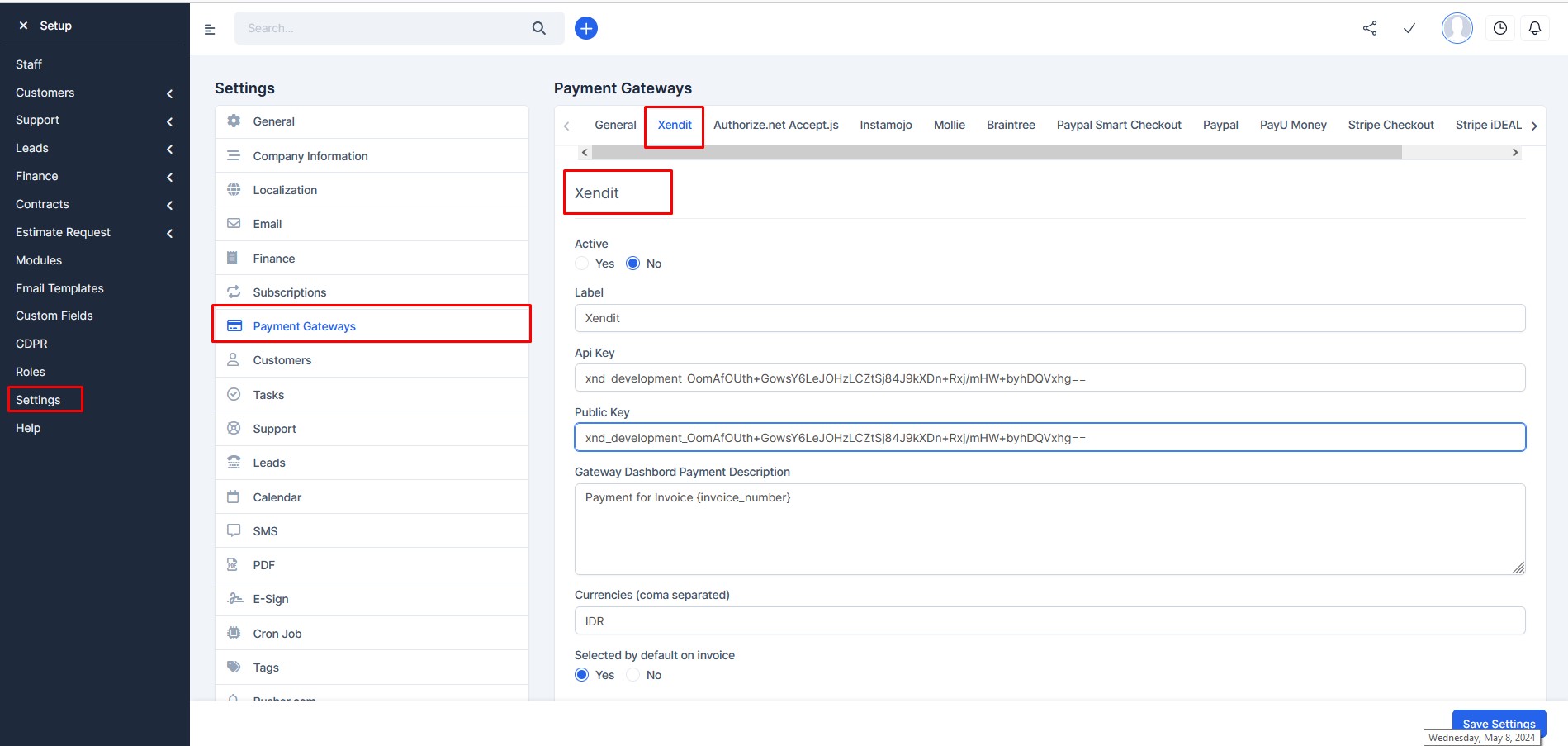Click the Email envelope icon
Viewport: 1568px width, 746px height.
234,223
